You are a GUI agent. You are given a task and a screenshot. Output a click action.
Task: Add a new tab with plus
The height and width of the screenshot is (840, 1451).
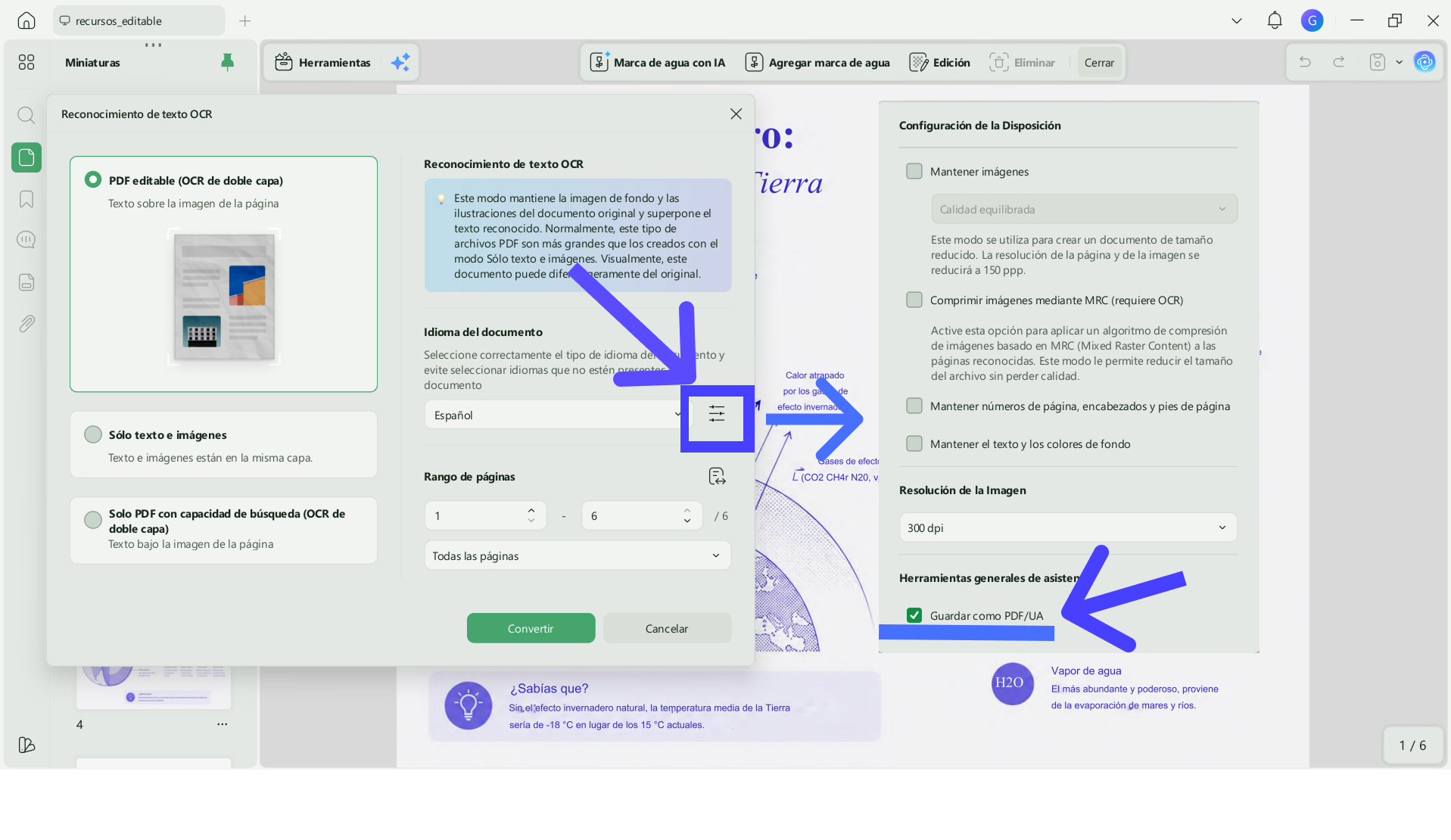coord(244,20)
